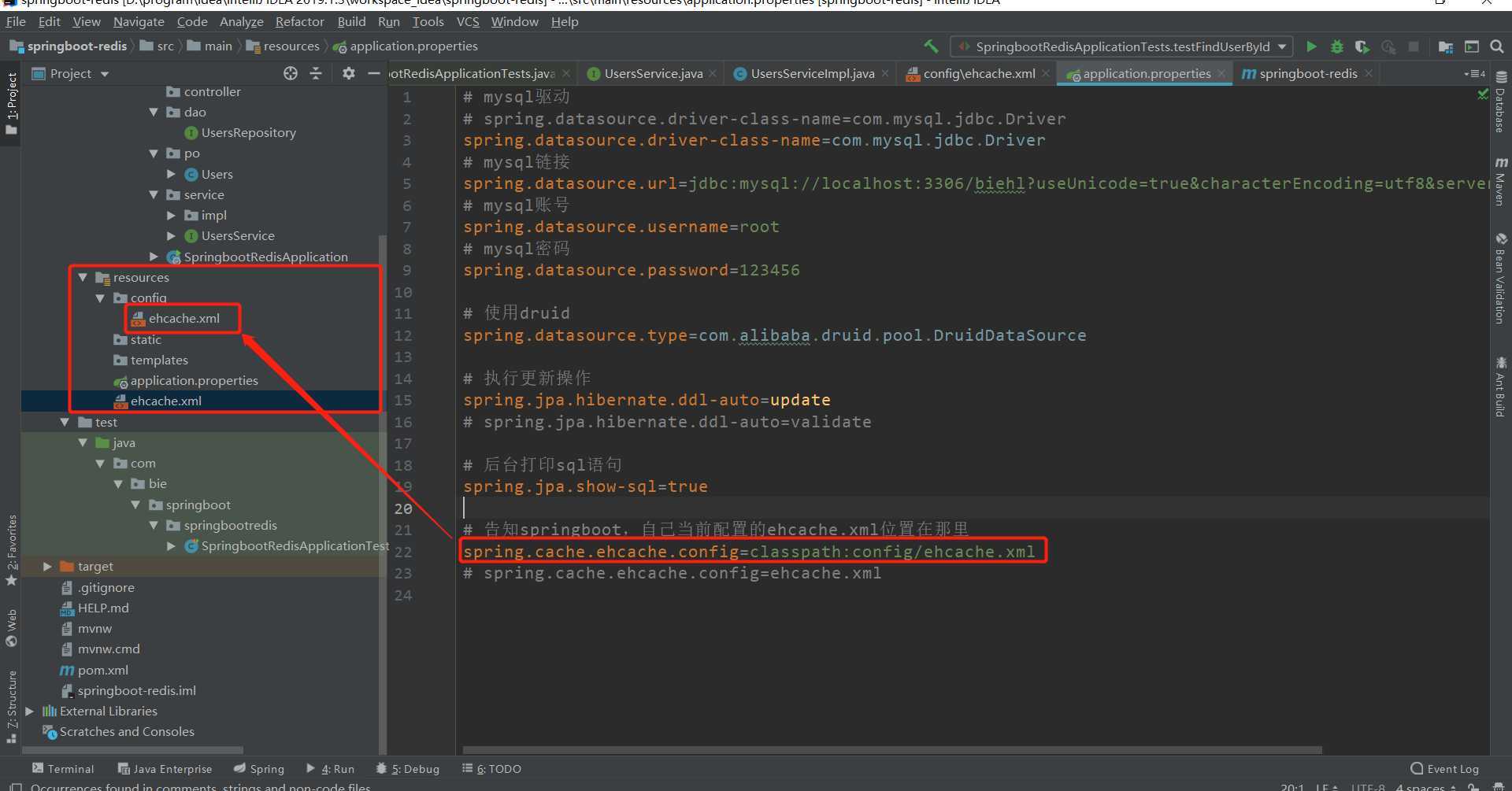Open the Event Log
The width and height of the screenshot is (1512, 791).
[1444, 769]
